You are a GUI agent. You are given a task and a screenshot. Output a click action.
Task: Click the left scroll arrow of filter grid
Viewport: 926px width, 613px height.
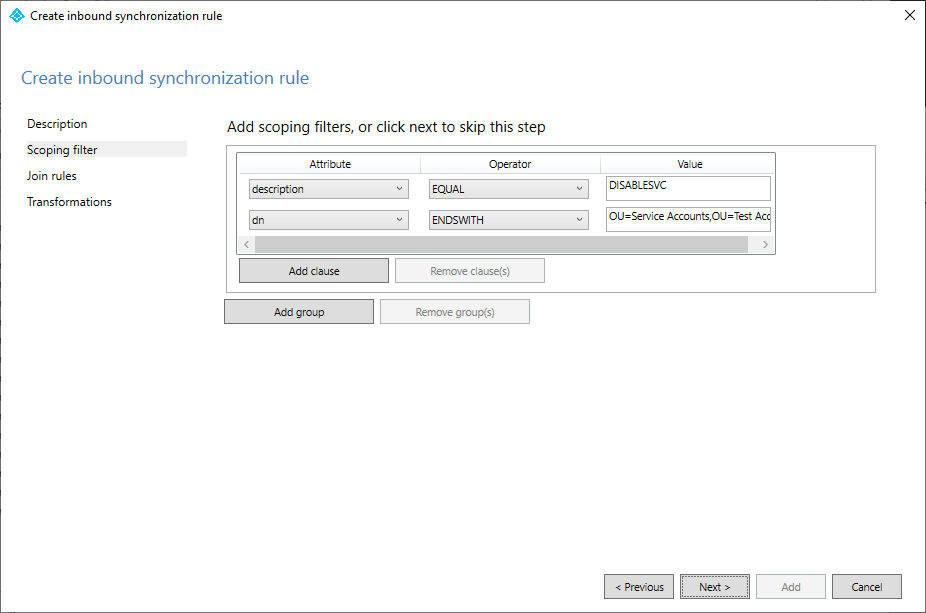(x=247, y=245)
